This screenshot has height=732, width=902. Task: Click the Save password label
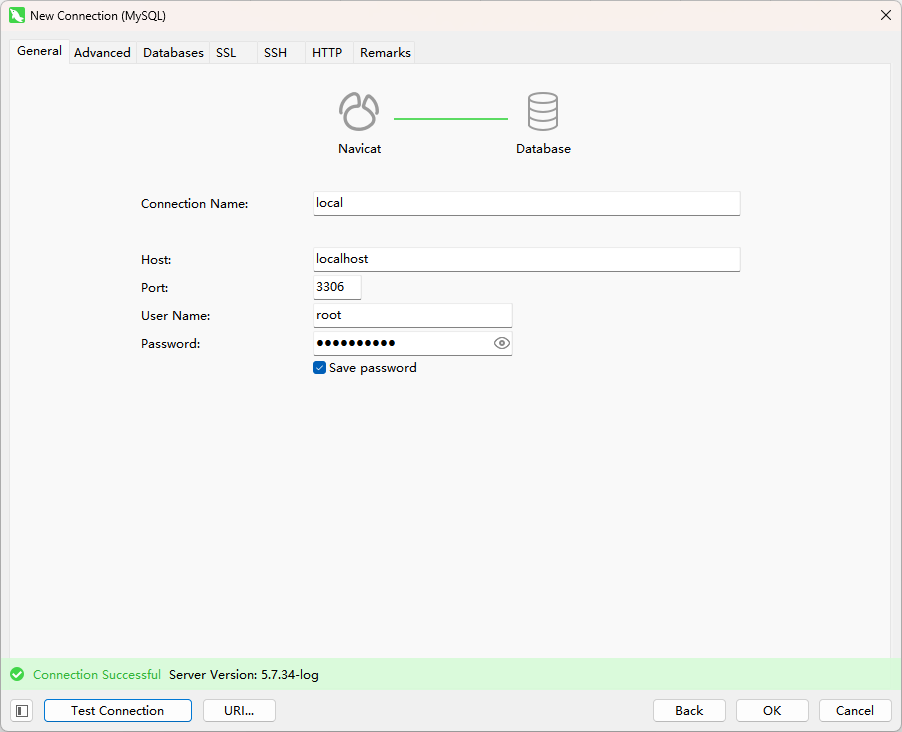click(x=373, y=368)
